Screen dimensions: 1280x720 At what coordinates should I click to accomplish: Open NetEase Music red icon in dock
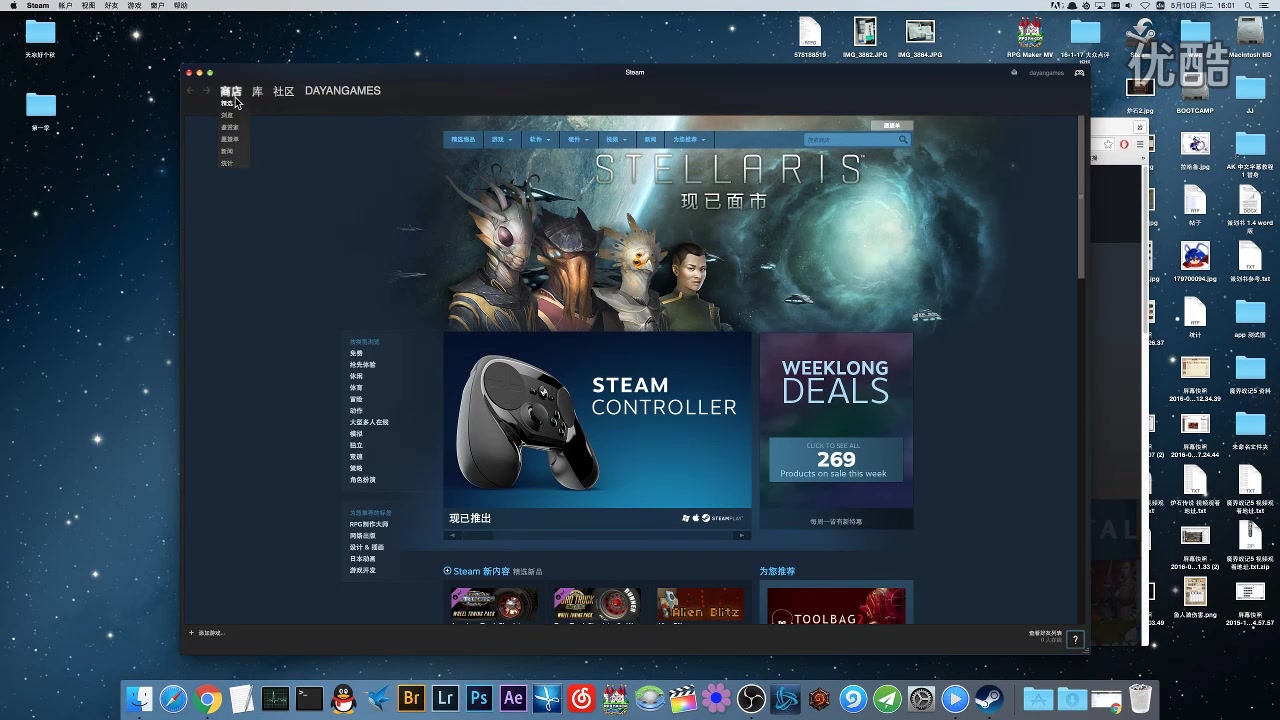coord(581,699)
